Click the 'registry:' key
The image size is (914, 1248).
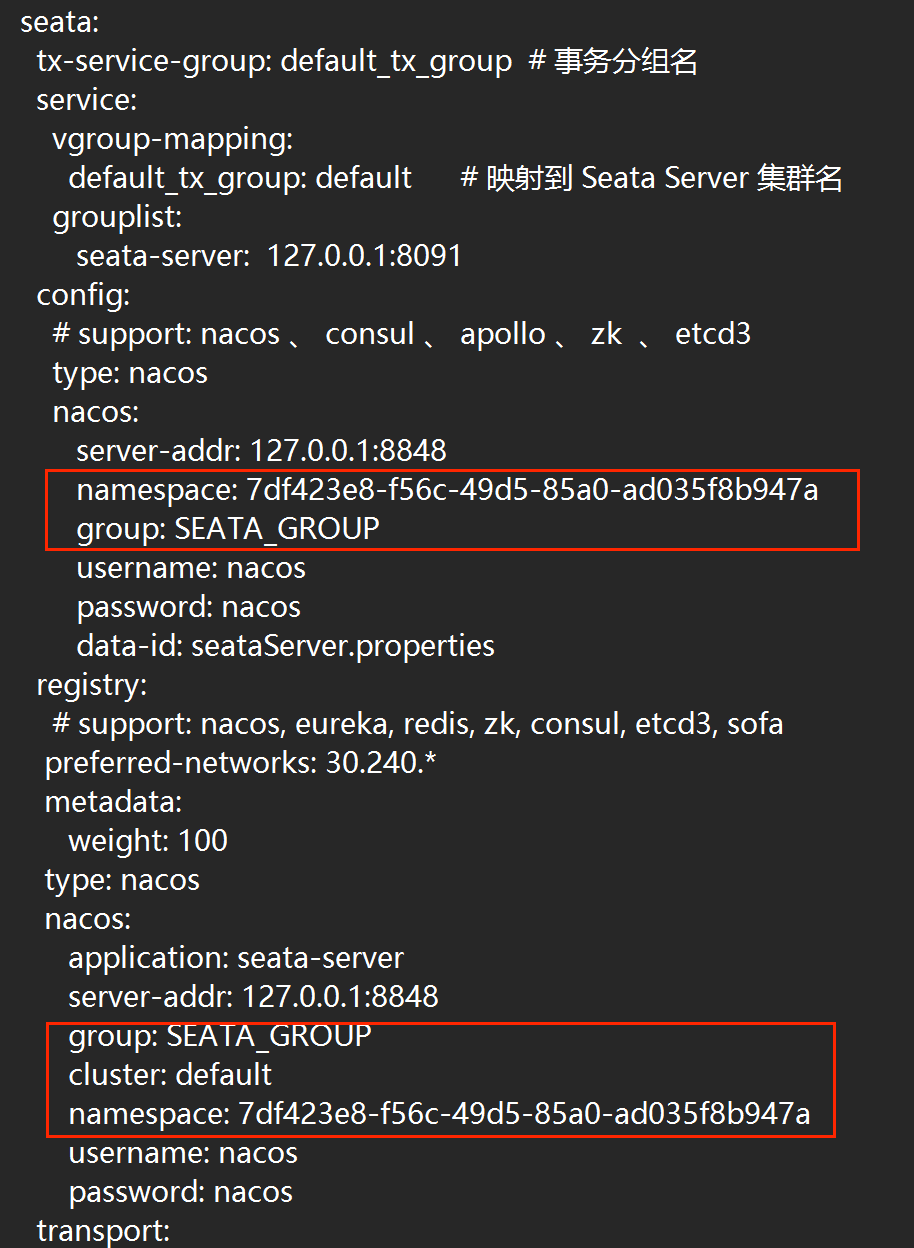pyautogui.click(x=92, y=685)
